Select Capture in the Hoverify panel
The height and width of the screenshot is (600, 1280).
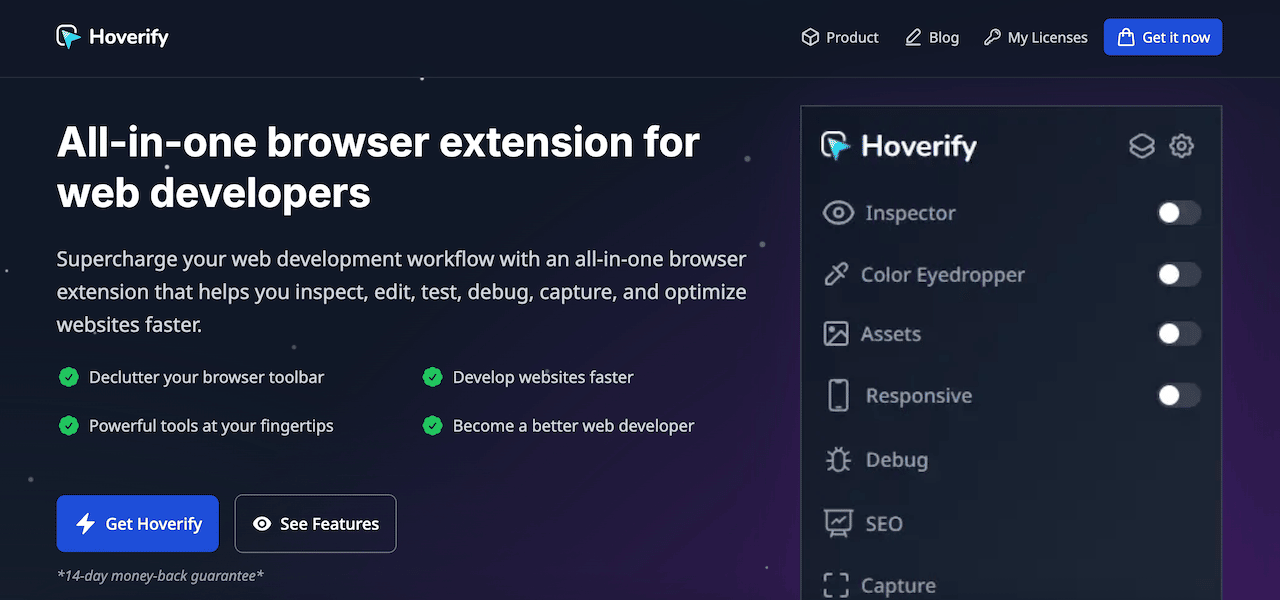click(x=880, y=586)
